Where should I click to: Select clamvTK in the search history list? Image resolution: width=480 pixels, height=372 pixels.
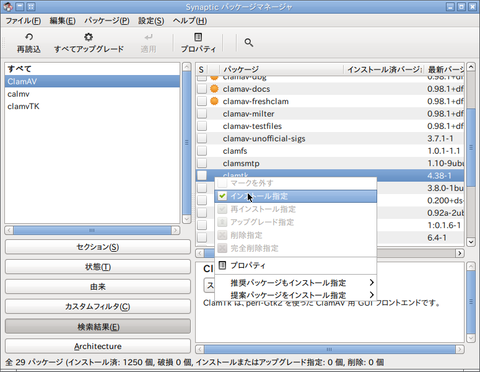click(x=92, y=106)
